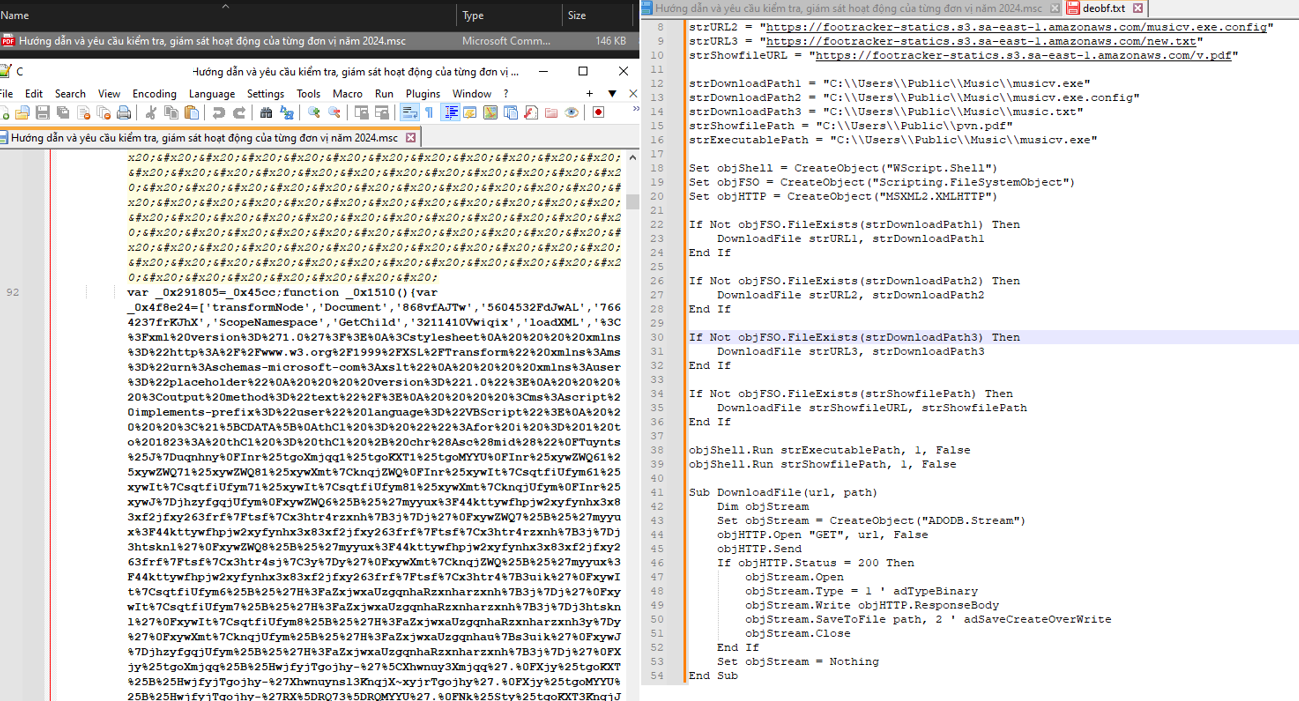Click line 43 'Dim objStream'
1299x701 pixels.
point(763,506)
